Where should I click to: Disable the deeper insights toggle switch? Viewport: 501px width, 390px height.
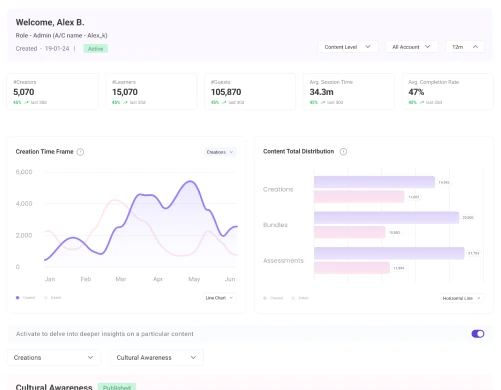(x=478, y=334)
